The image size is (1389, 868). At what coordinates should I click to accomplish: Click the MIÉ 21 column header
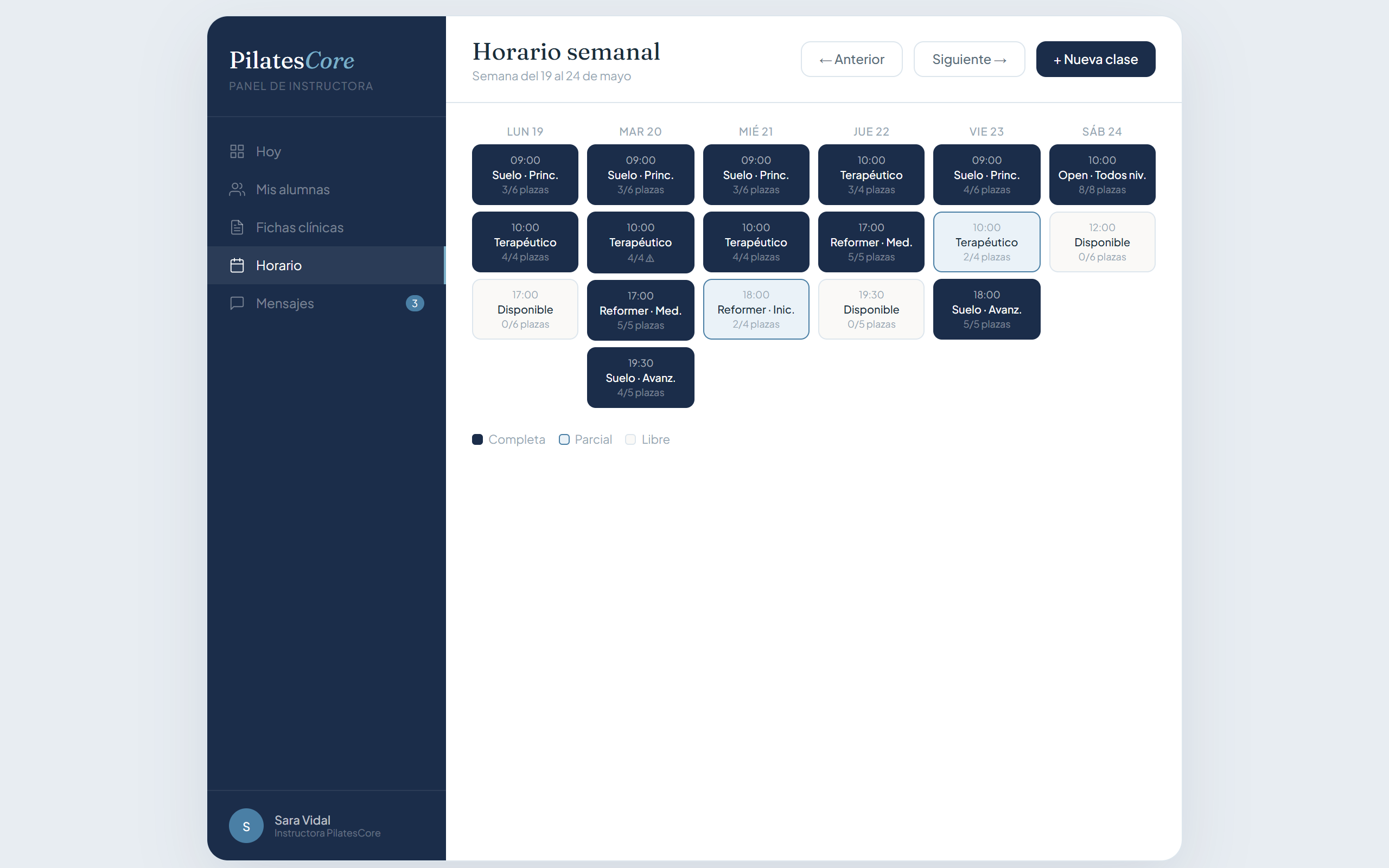click(x=756, y=131)
